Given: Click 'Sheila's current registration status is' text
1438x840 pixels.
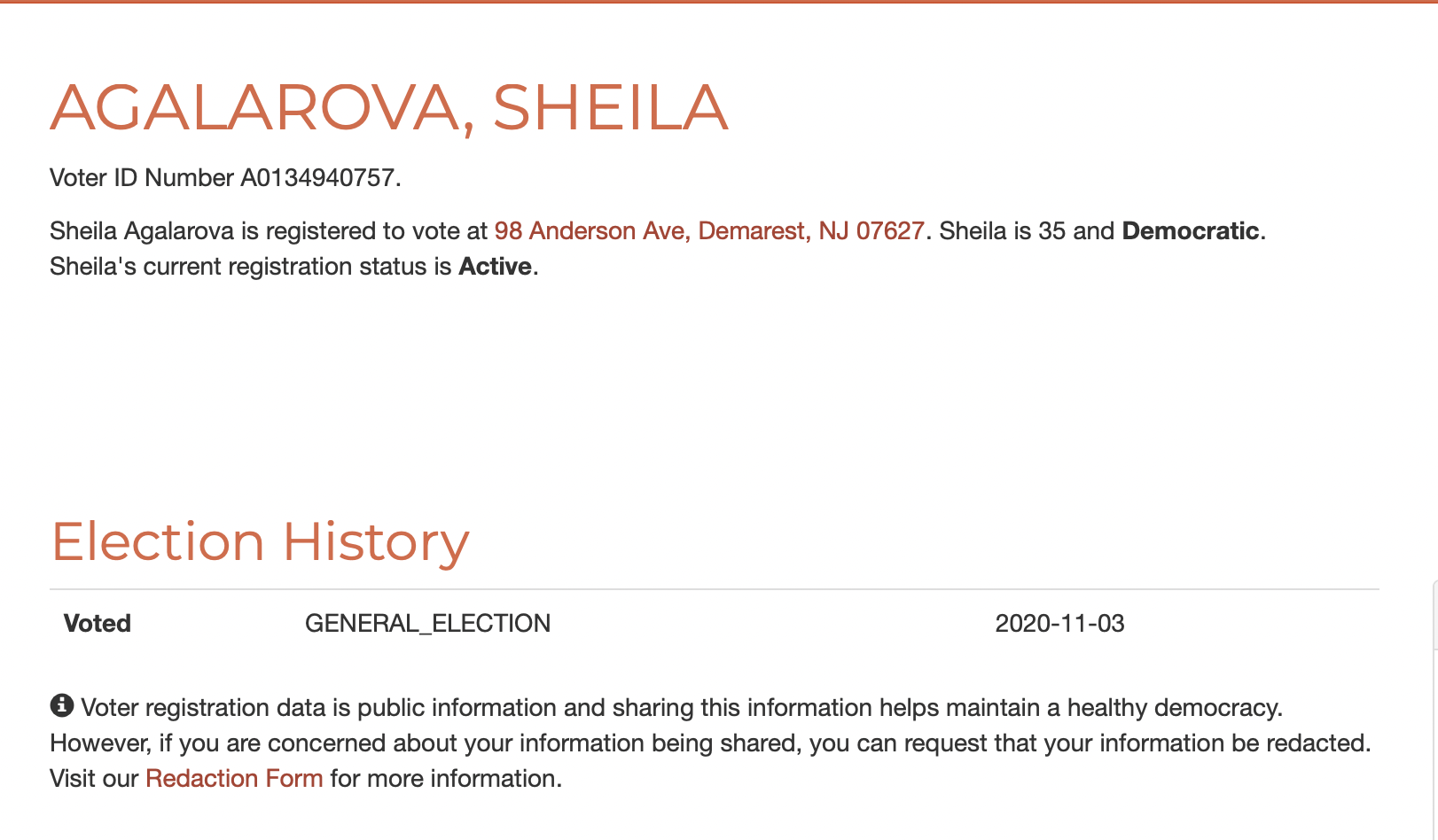Looking at the screenshot, I should tap(251, 267).
